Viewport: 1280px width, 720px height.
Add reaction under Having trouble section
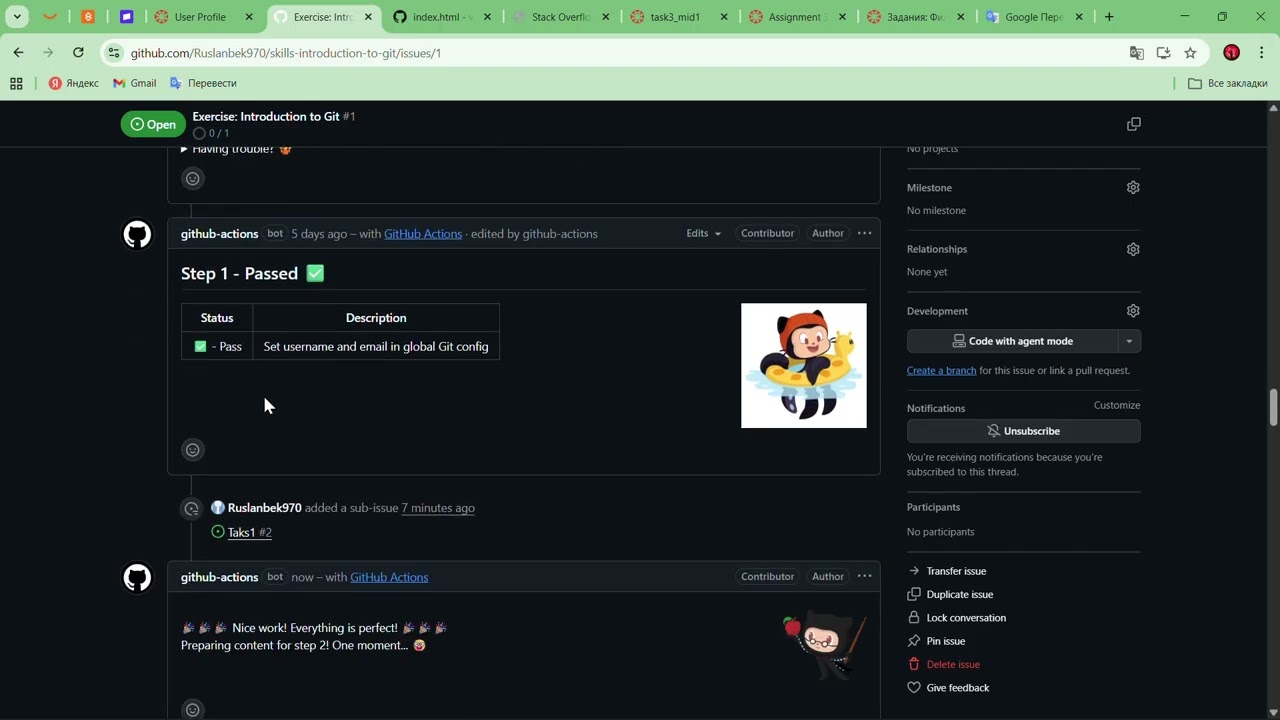(193, 179)
